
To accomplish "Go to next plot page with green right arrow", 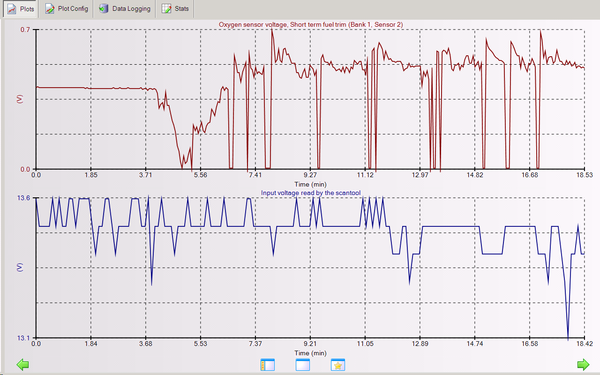I will pos(583,364).
